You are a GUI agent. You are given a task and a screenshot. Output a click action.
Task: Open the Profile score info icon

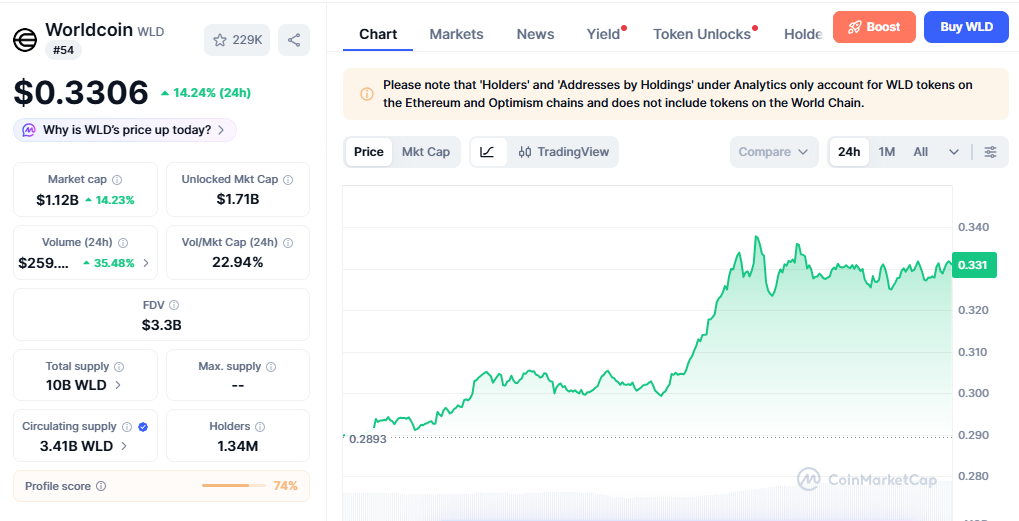click(x=101, y=486)
